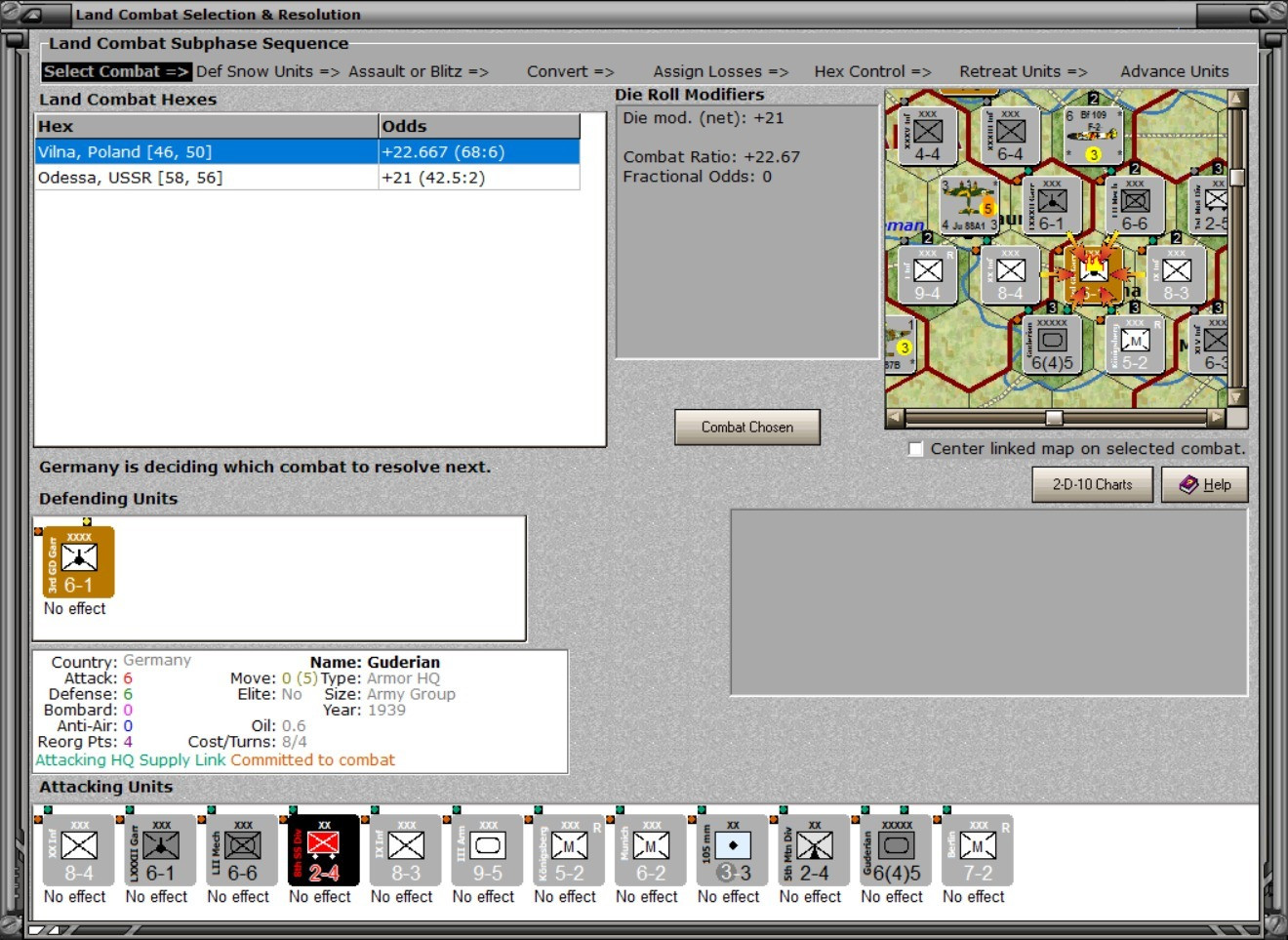The image size is (1288, 940).
Task: Click XXXV Inf 4-4 counter on minimap
Action: tap(926, 135)
